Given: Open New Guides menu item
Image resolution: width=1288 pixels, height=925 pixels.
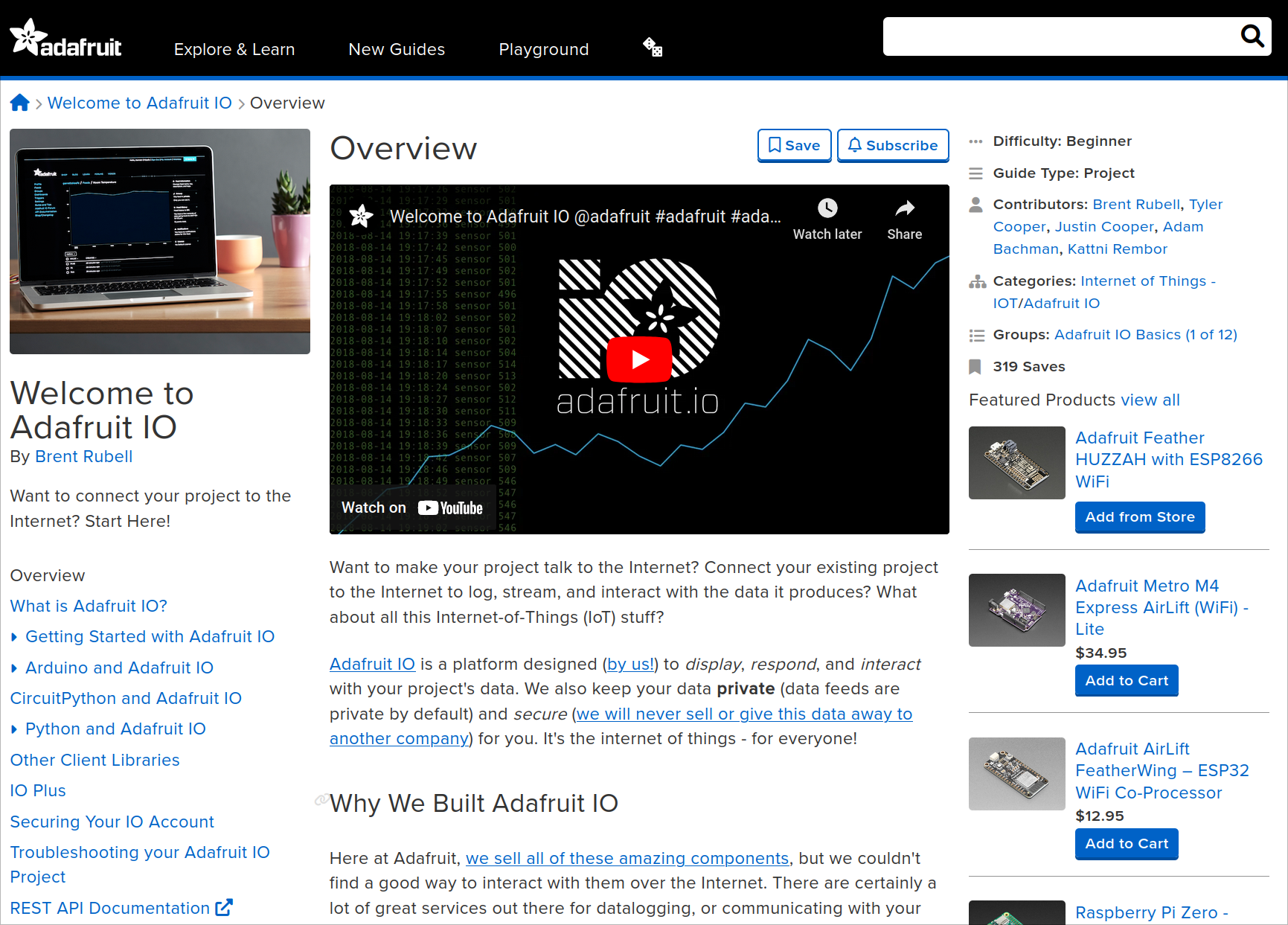Looking at the screenshot, I should (397, 49).
